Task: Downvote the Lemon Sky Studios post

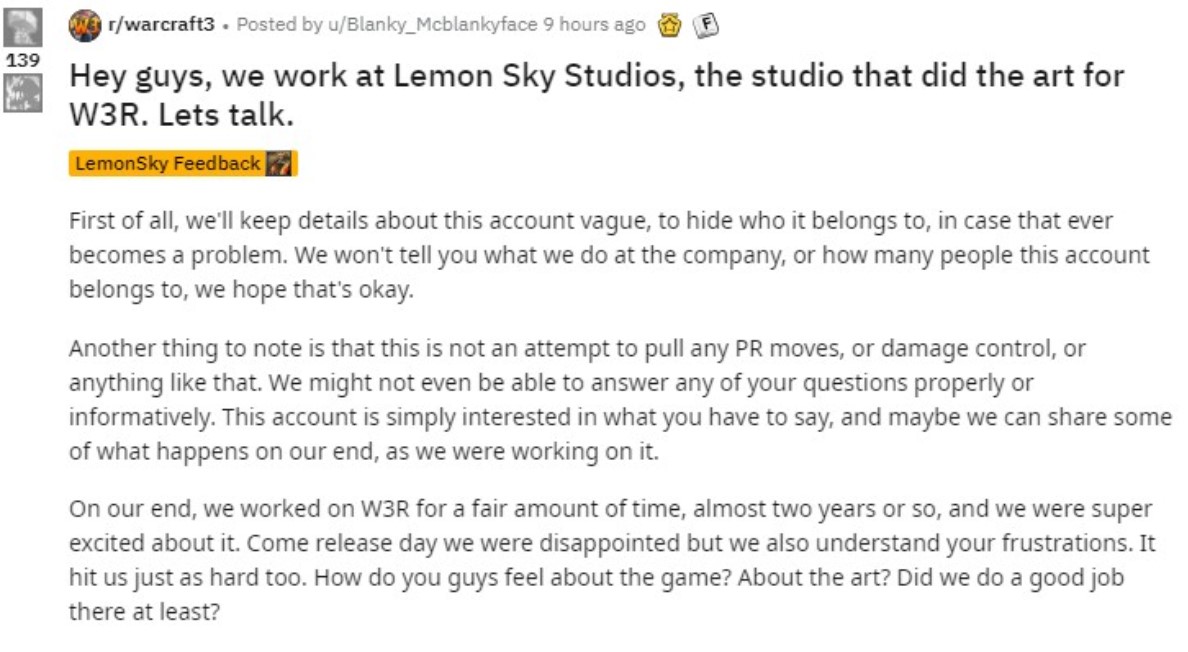Action: [x=24, y=93]
